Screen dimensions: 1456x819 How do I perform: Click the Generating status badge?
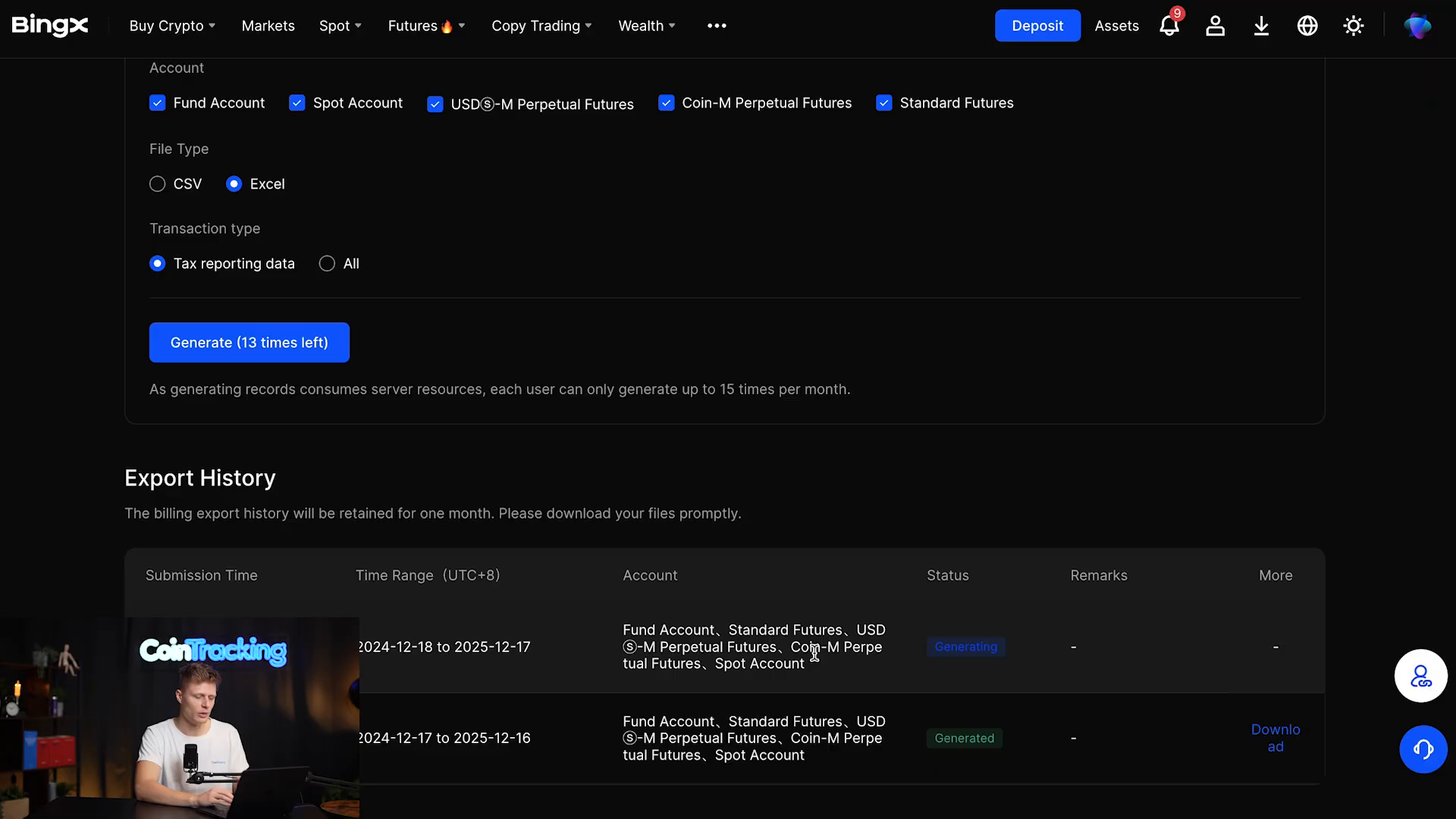click(966, 647)
